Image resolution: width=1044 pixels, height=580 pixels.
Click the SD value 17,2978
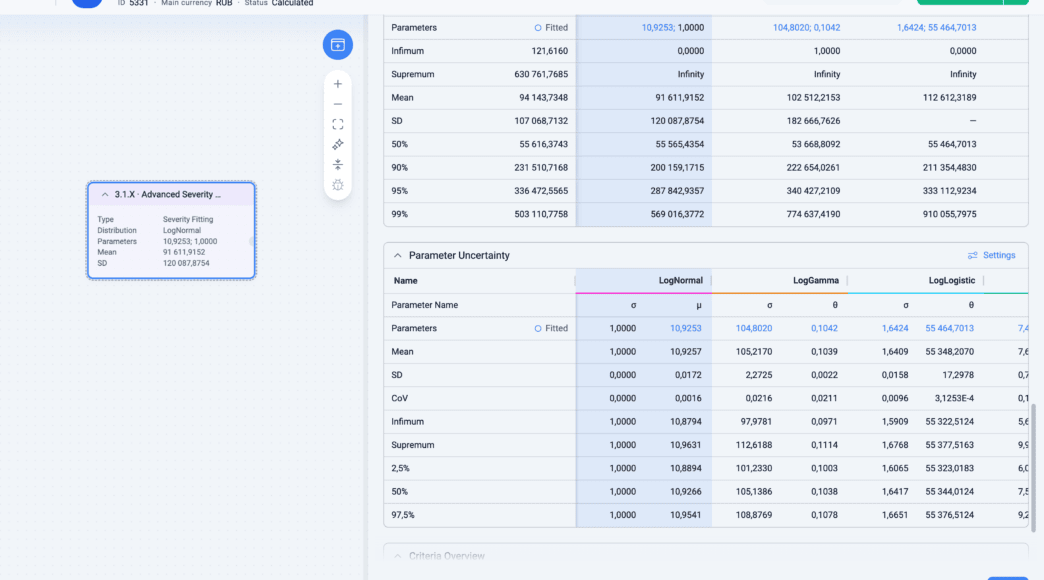click(x=958, y=375)
